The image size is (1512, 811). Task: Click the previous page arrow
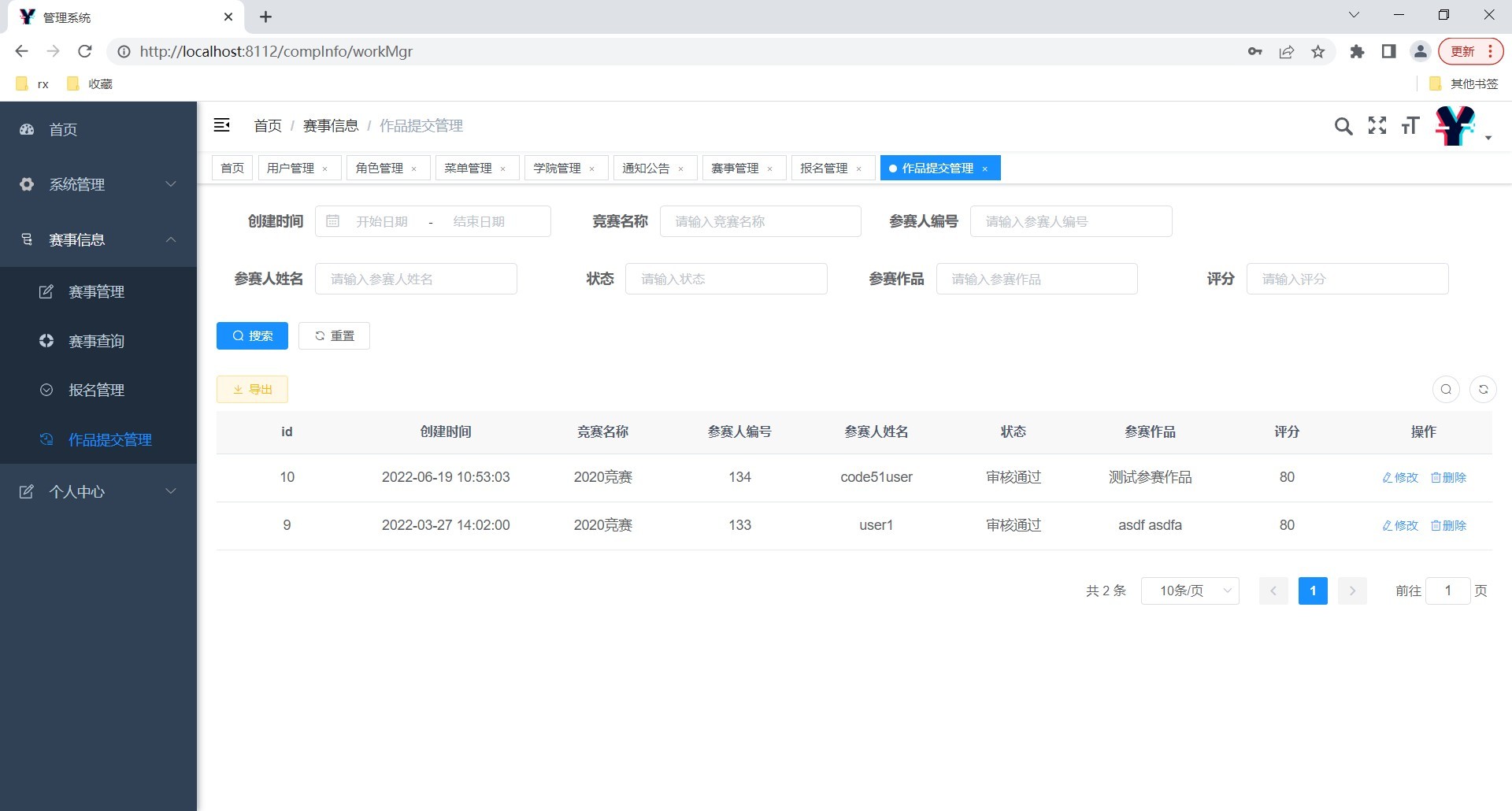pyautogui.click(x=1273, y=591)
